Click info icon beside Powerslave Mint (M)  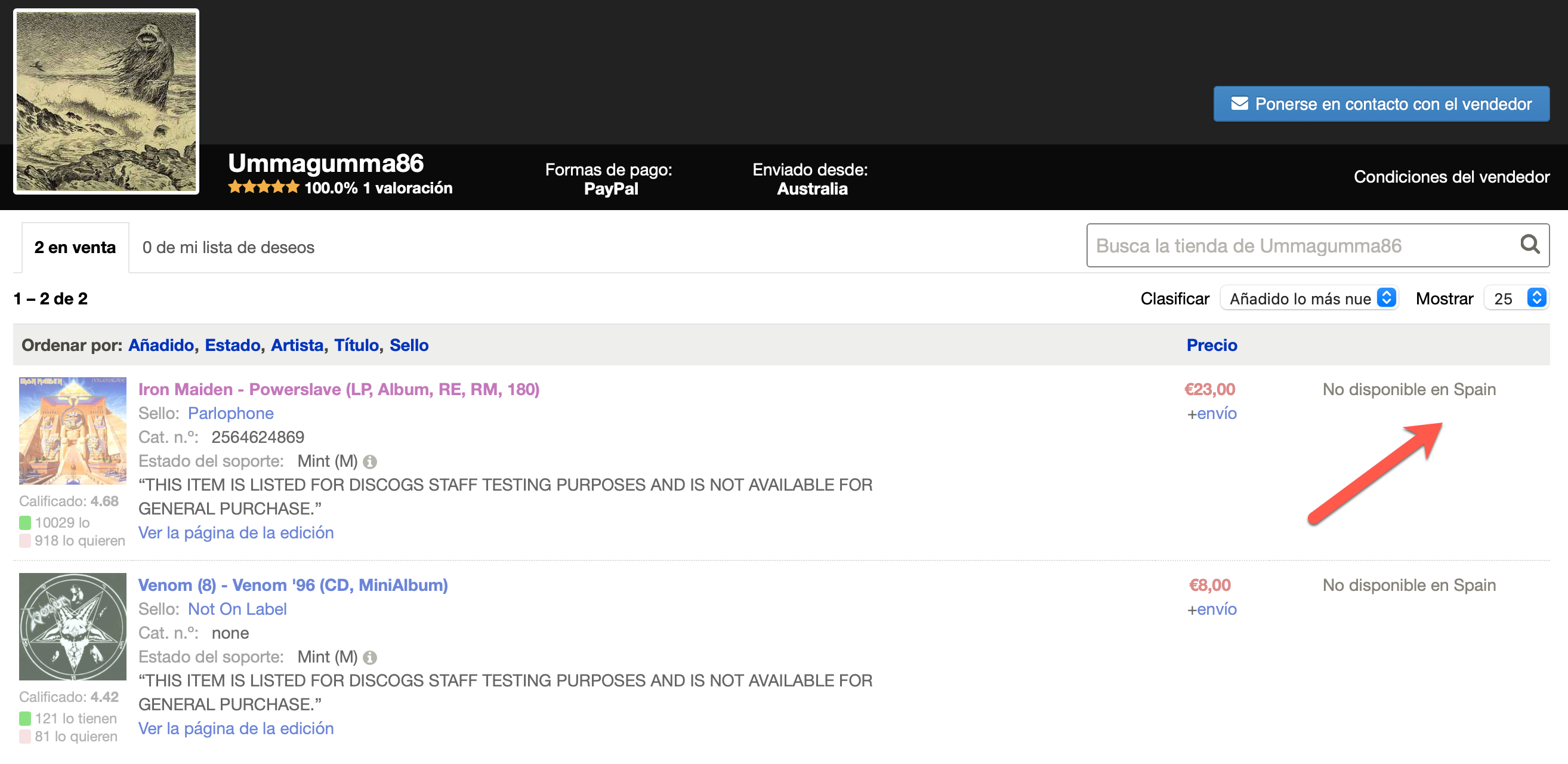369,462
